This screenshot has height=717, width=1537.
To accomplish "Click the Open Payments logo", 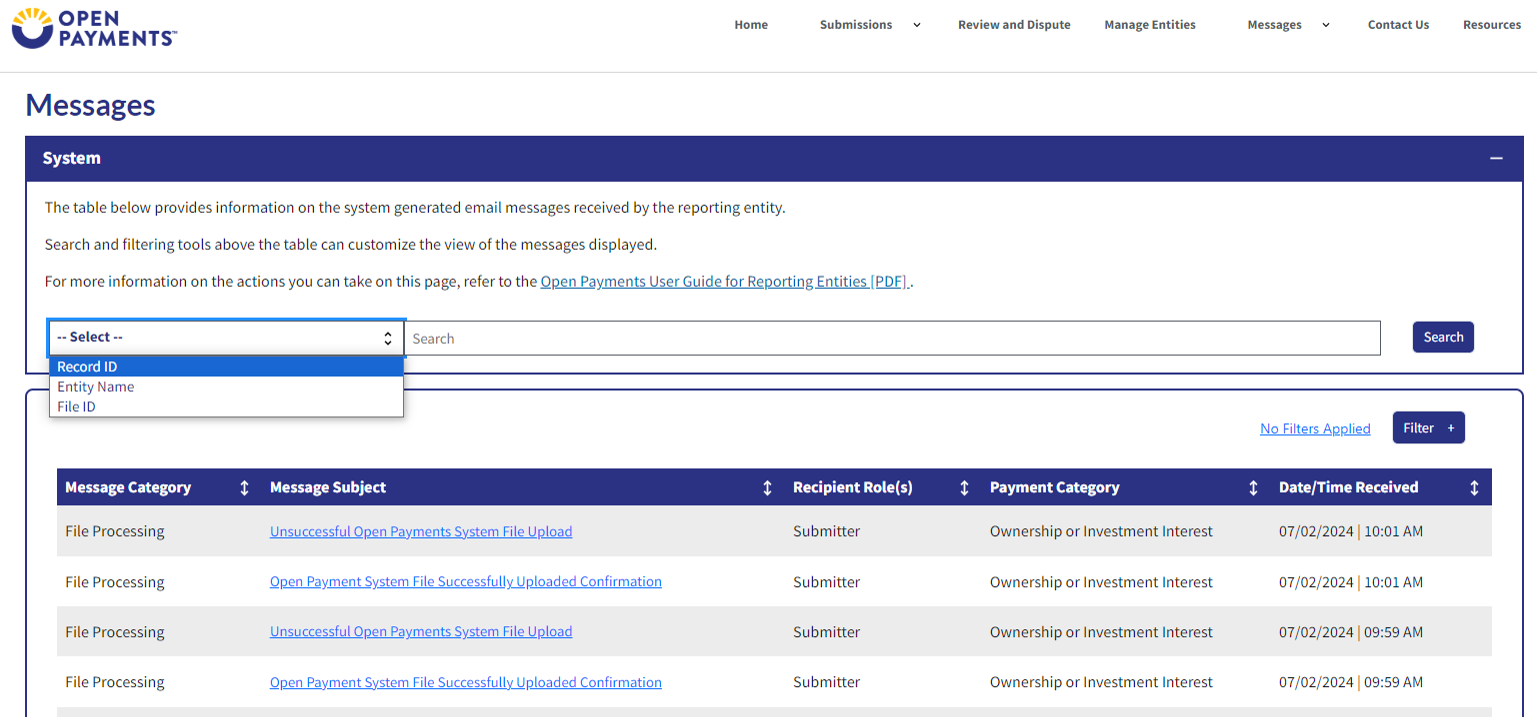I will (x=94, y=28).
